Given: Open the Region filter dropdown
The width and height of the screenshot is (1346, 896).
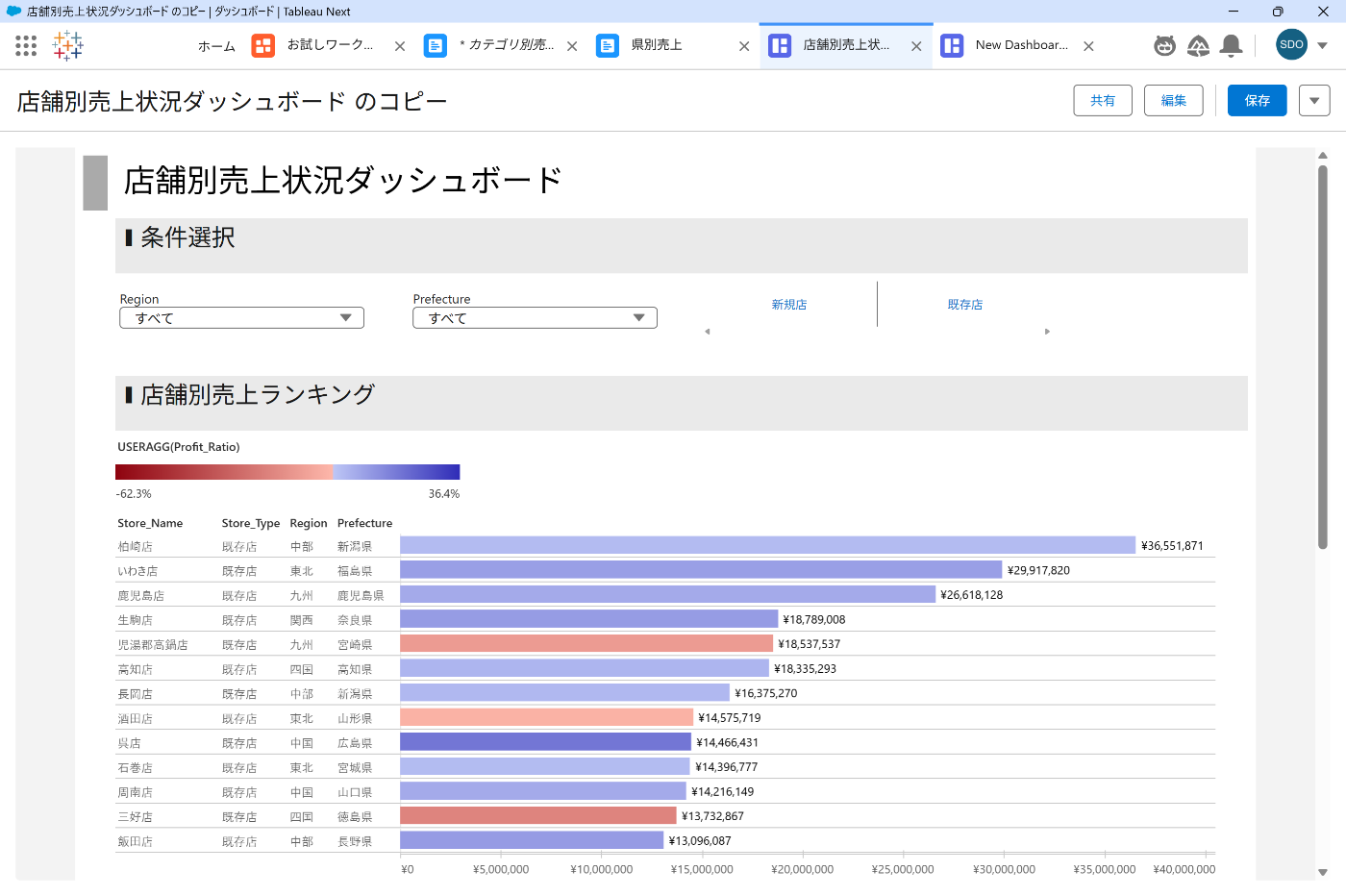Looking at the screenshot, I should click(x=241, y=318).
